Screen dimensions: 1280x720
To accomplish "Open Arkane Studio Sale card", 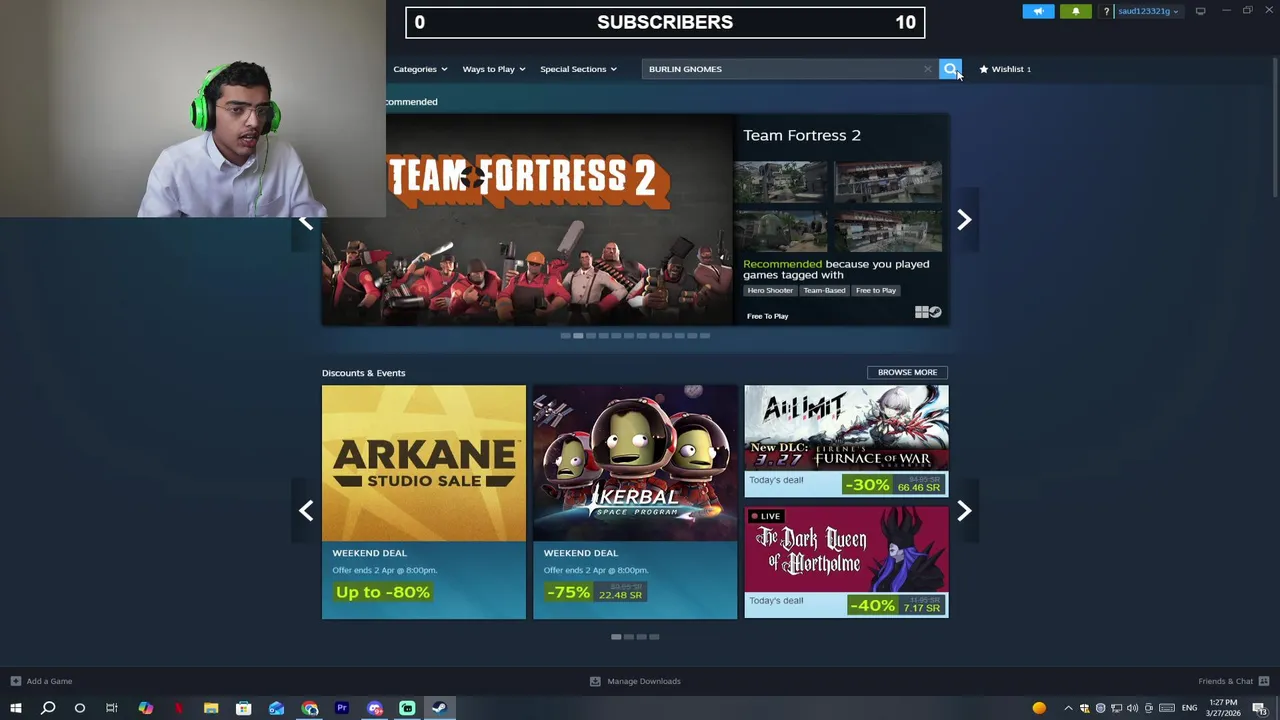I will (423, 502).
